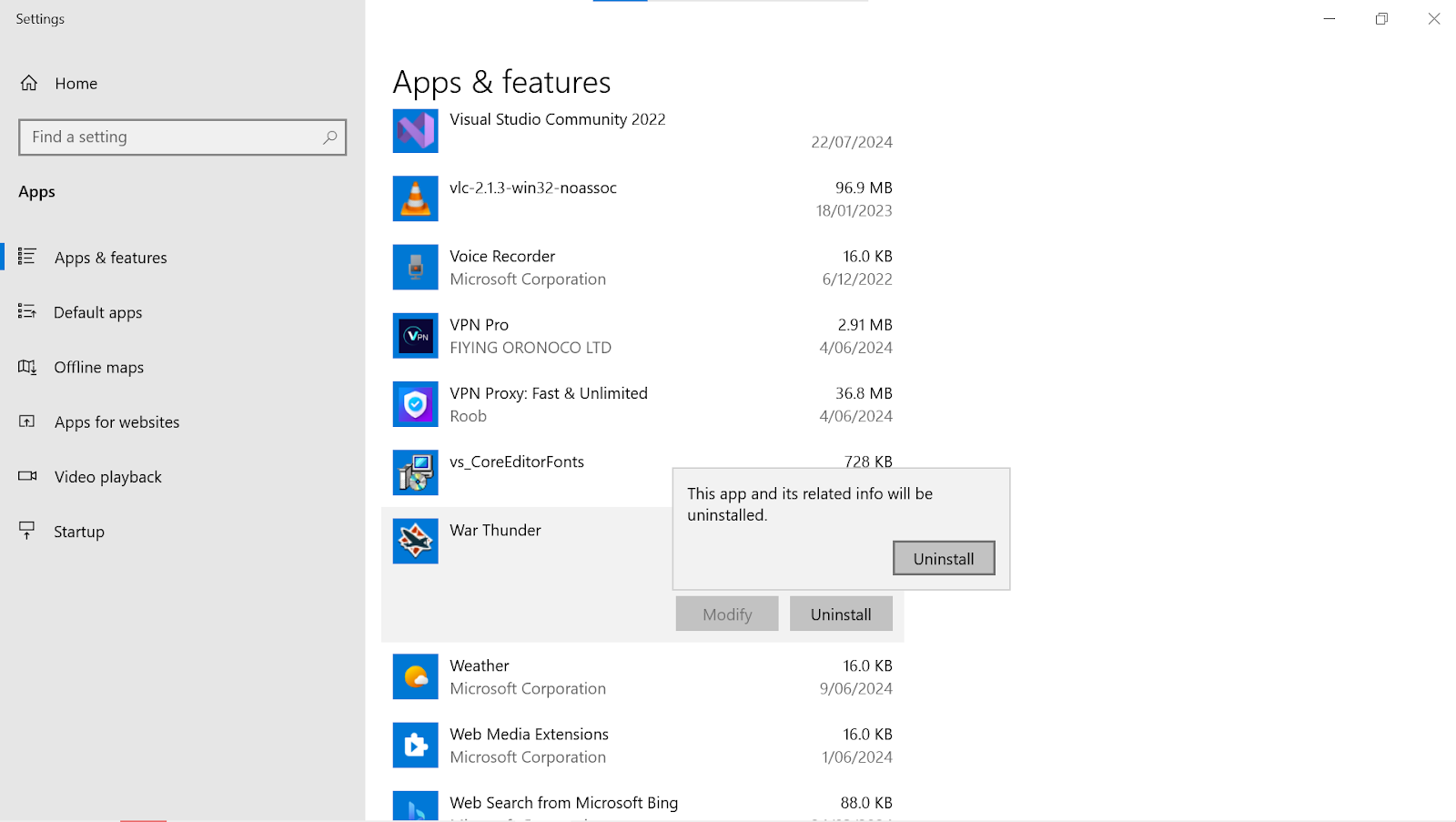Go to Offline maps settings

click(99, 367)
